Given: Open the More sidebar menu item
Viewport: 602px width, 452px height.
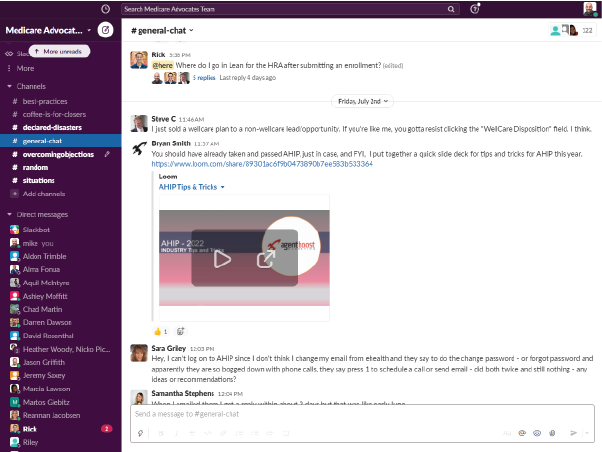Looking at the screenshot, I should click(x=25, y=68).
